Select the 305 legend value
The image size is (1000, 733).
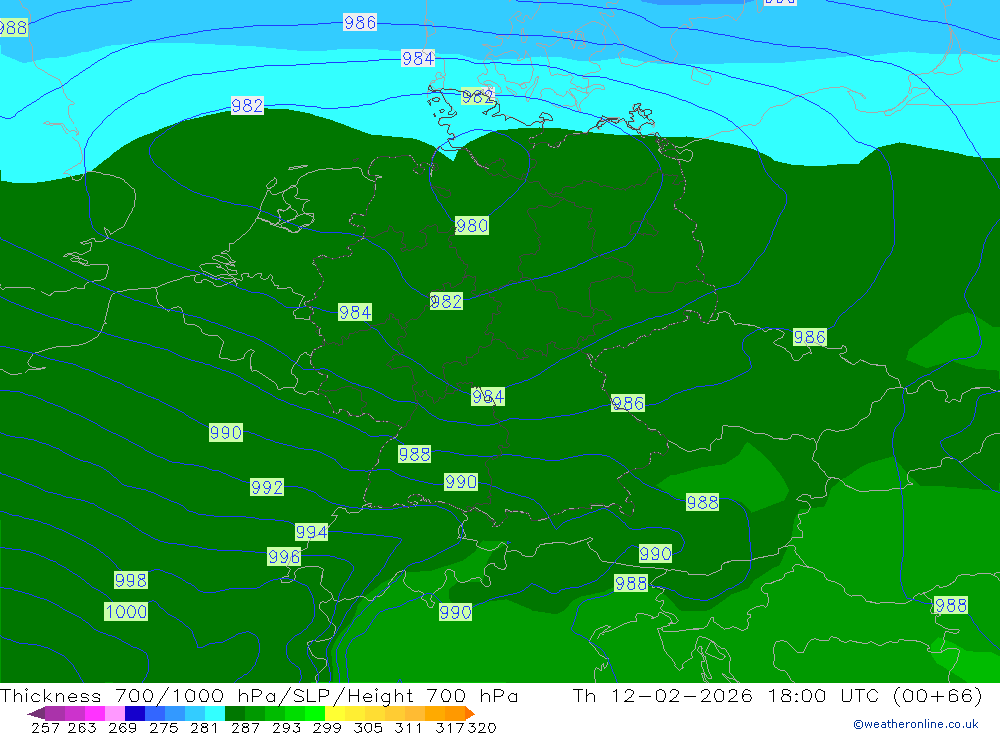(x=367, y=727)
